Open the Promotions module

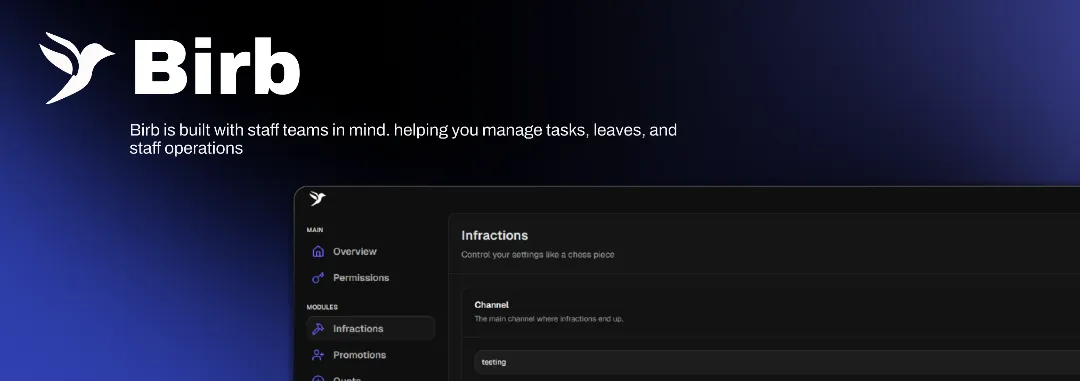click(x=371, y=355)
